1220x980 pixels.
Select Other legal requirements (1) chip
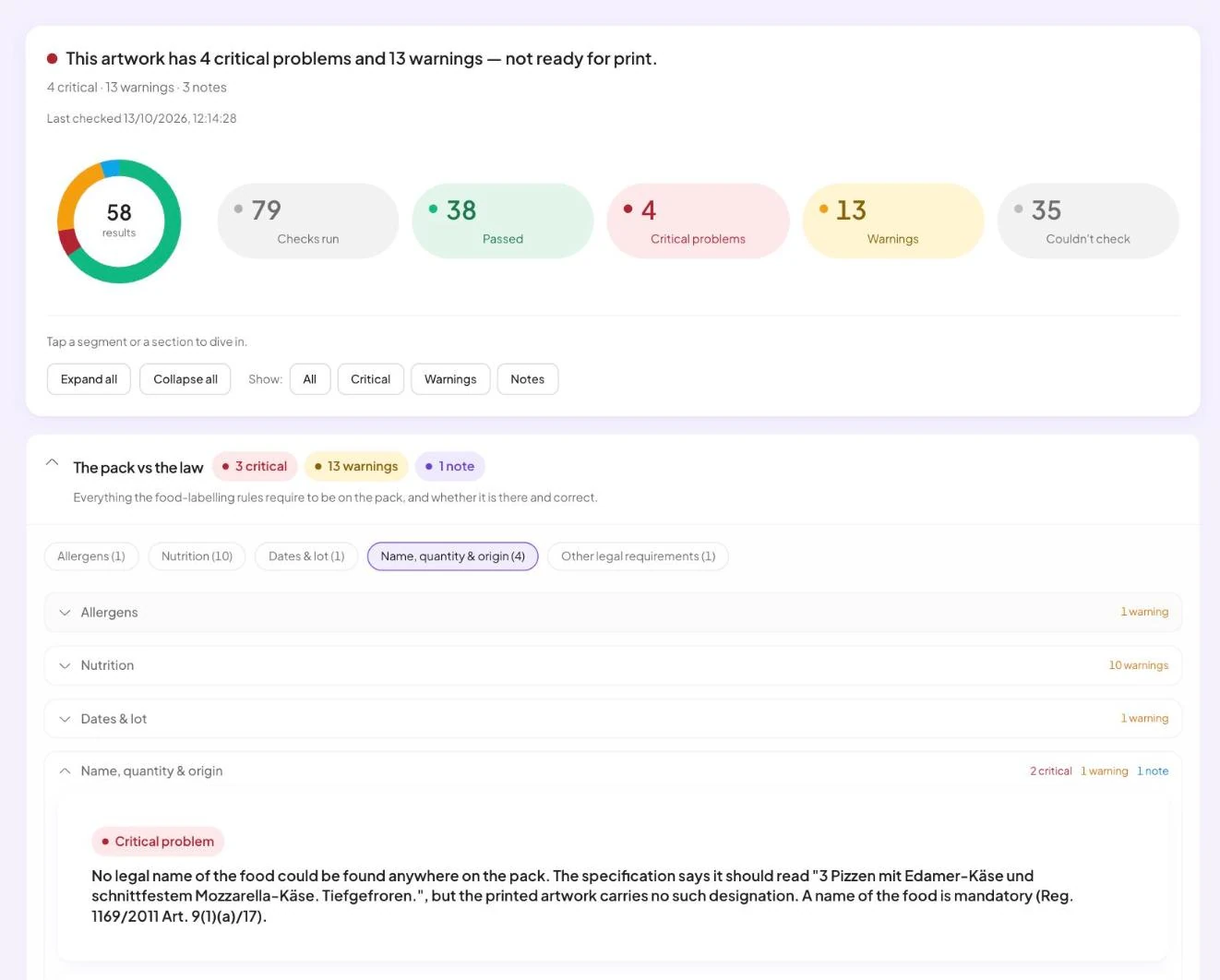click(638, 556)
